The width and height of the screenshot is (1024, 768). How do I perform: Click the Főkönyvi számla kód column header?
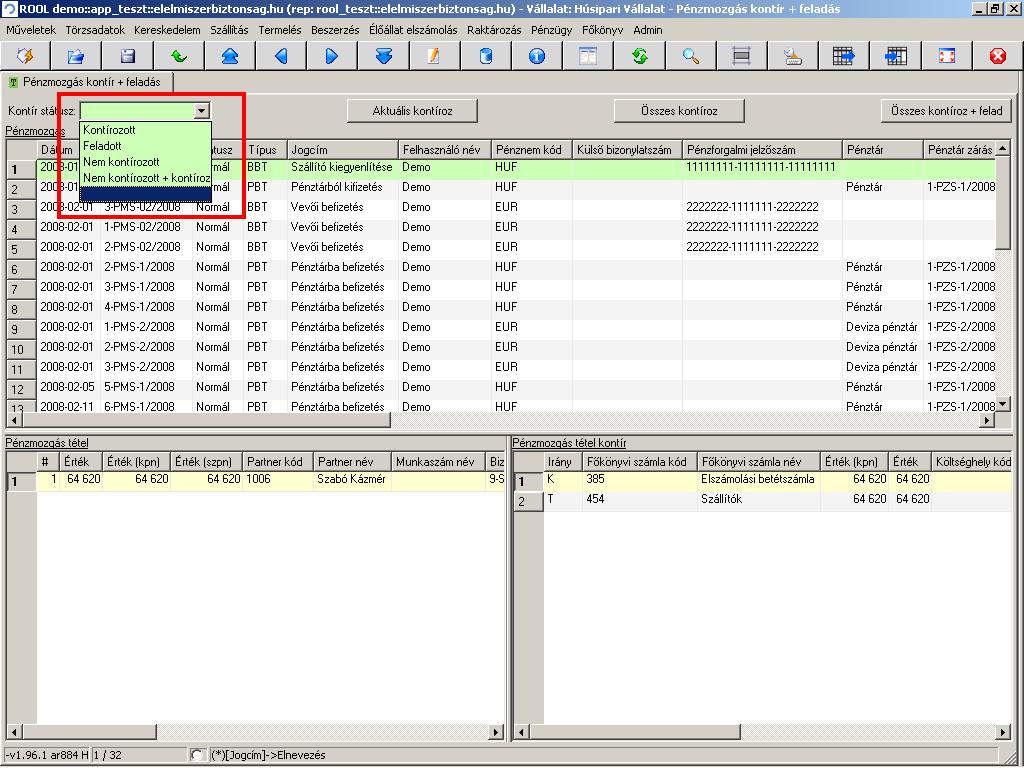click(639, 462)
